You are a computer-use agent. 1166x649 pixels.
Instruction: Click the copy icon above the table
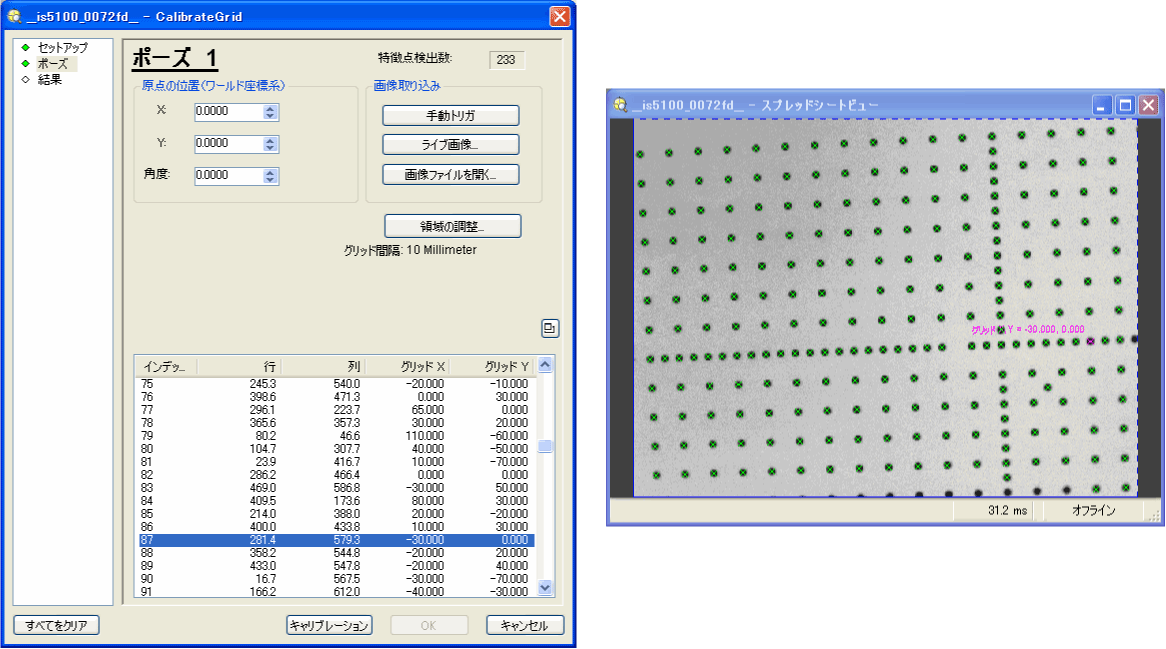pos(550,327)
